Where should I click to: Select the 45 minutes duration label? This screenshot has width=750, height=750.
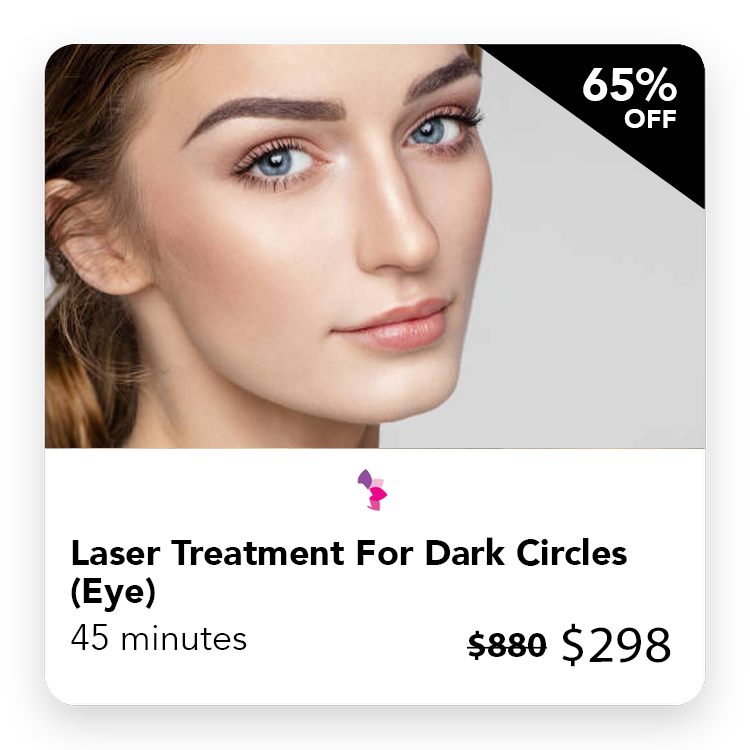pyautogui.click(x=159, y=638)
